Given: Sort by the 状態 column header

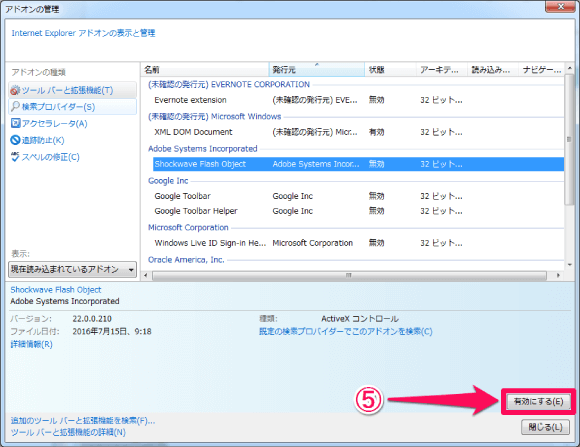Looking at the screenshot, I should [390, 70].
